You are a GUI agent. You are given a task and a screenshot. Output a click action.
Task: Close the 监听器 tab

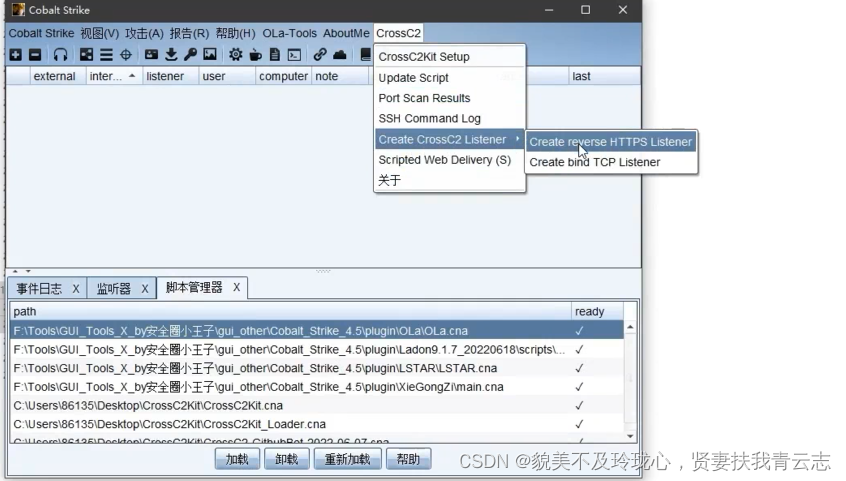click(x=145, y=289)
